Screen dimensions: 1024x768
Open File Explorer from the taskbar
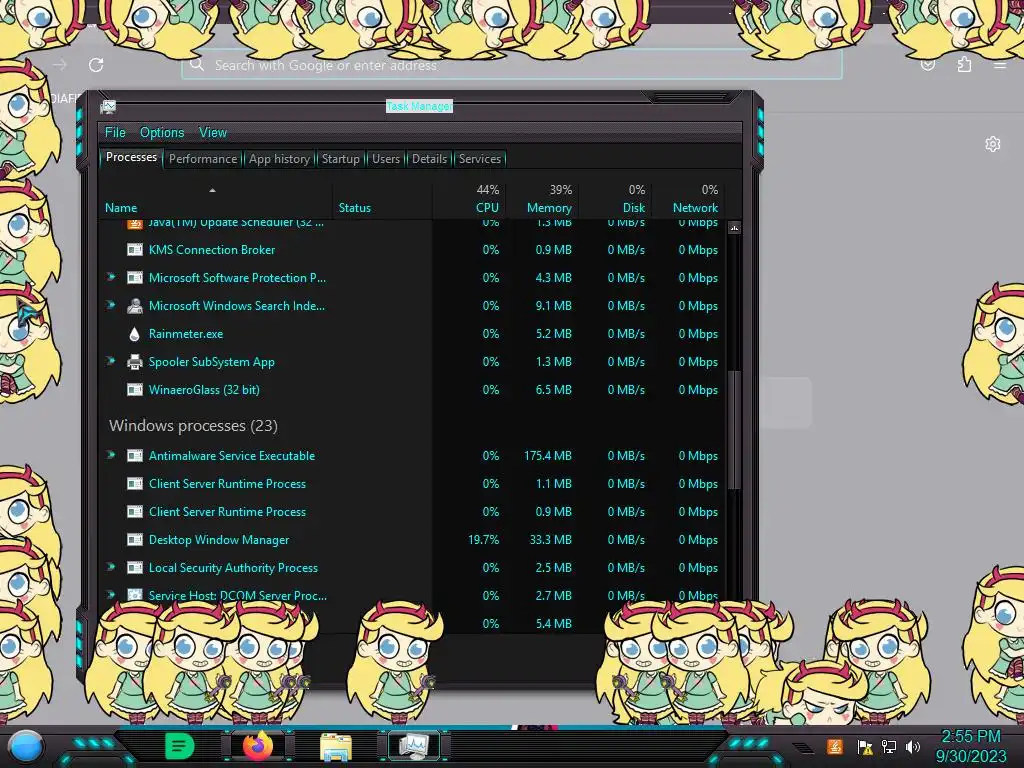pos(336,747)
